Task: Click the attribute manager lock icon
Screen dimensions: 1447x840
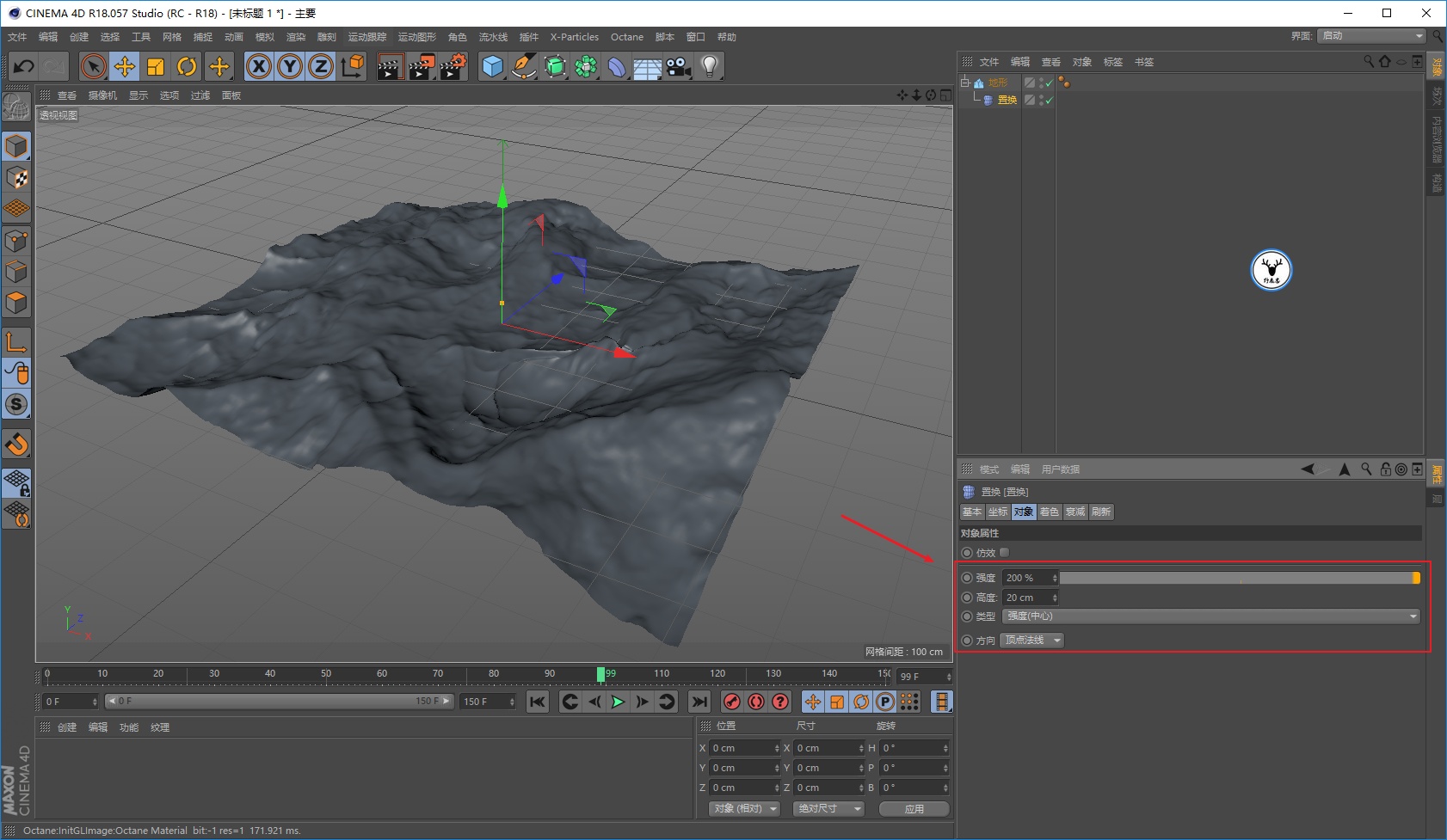Action: pos(1385,469)
